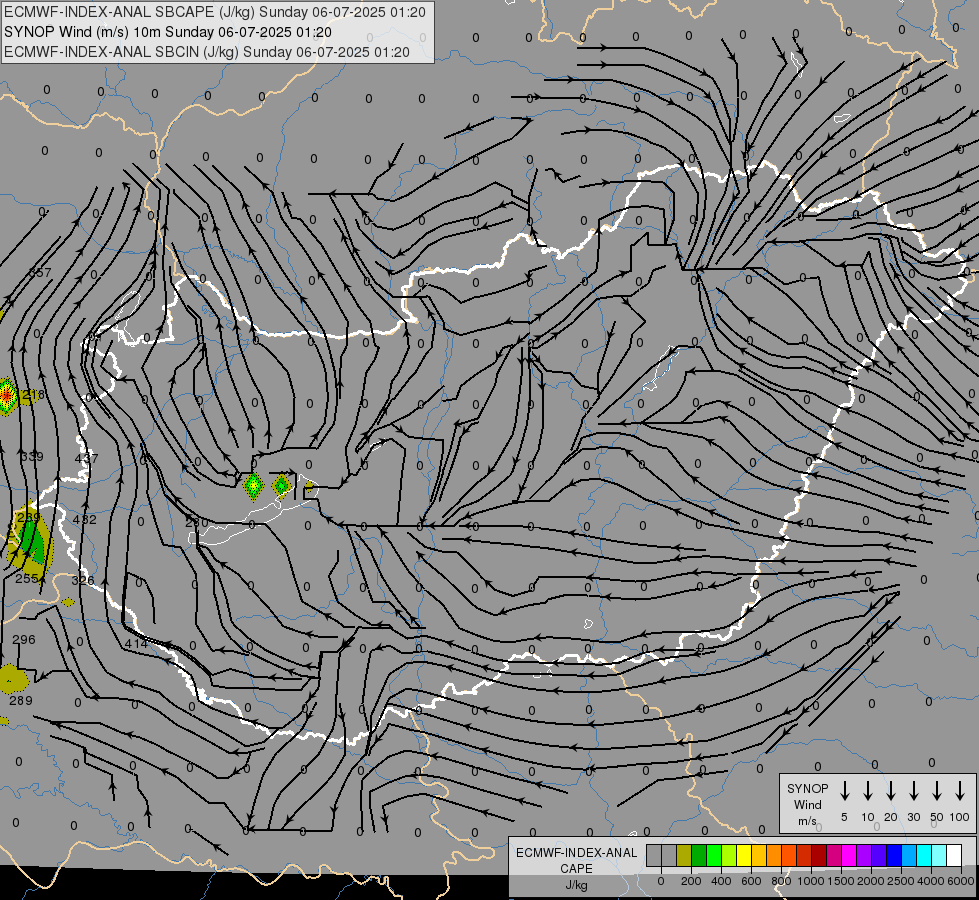979x900 pixels.
Task: Click the '800' tick label in CAPE legend
Action: (x=781, y=881)
